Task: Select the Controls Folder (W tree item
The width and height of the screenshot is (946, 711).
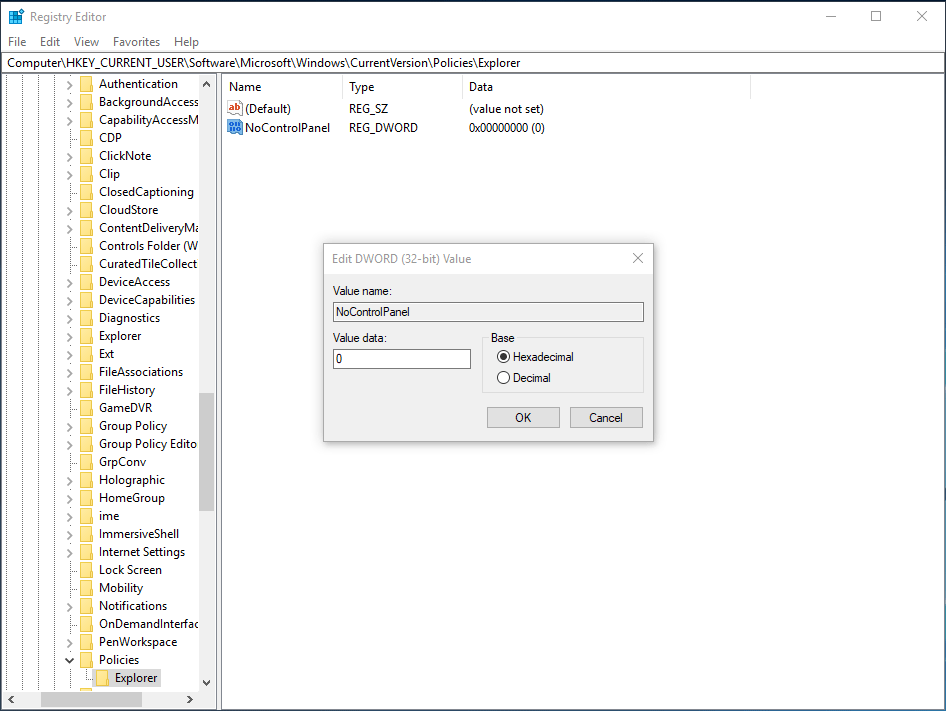Action: point(148,246)
